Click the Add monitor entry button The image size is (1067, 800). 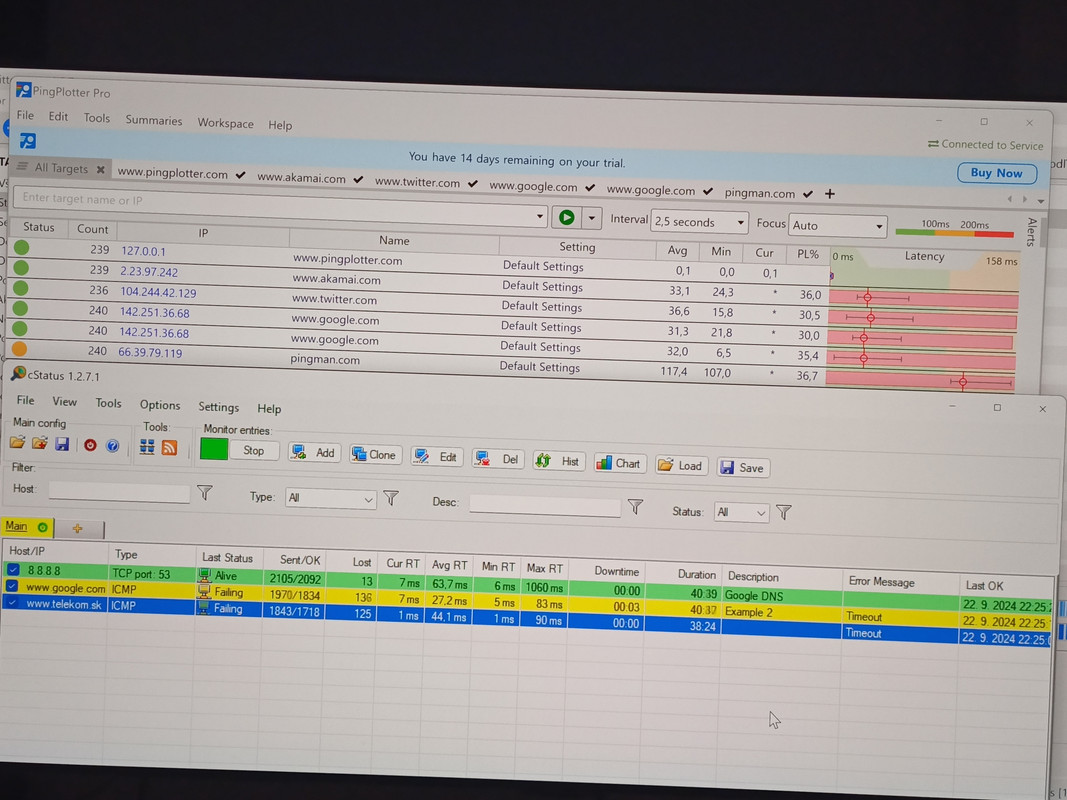pos(314,453)
